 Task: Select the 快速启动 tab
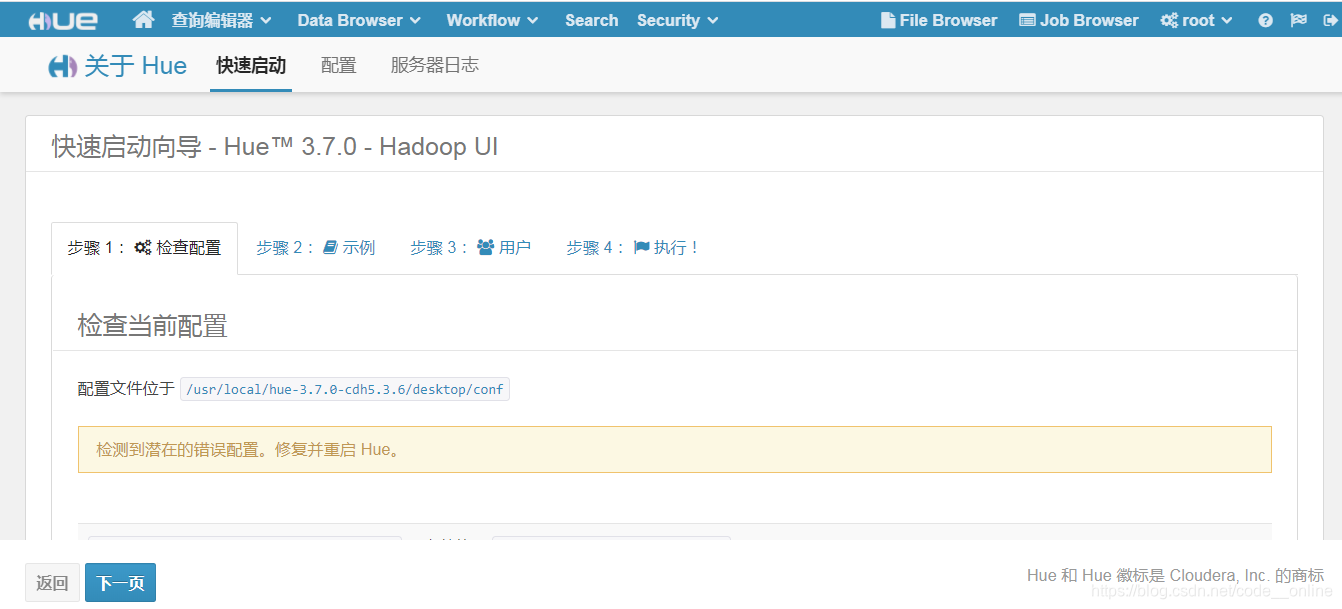251,66
